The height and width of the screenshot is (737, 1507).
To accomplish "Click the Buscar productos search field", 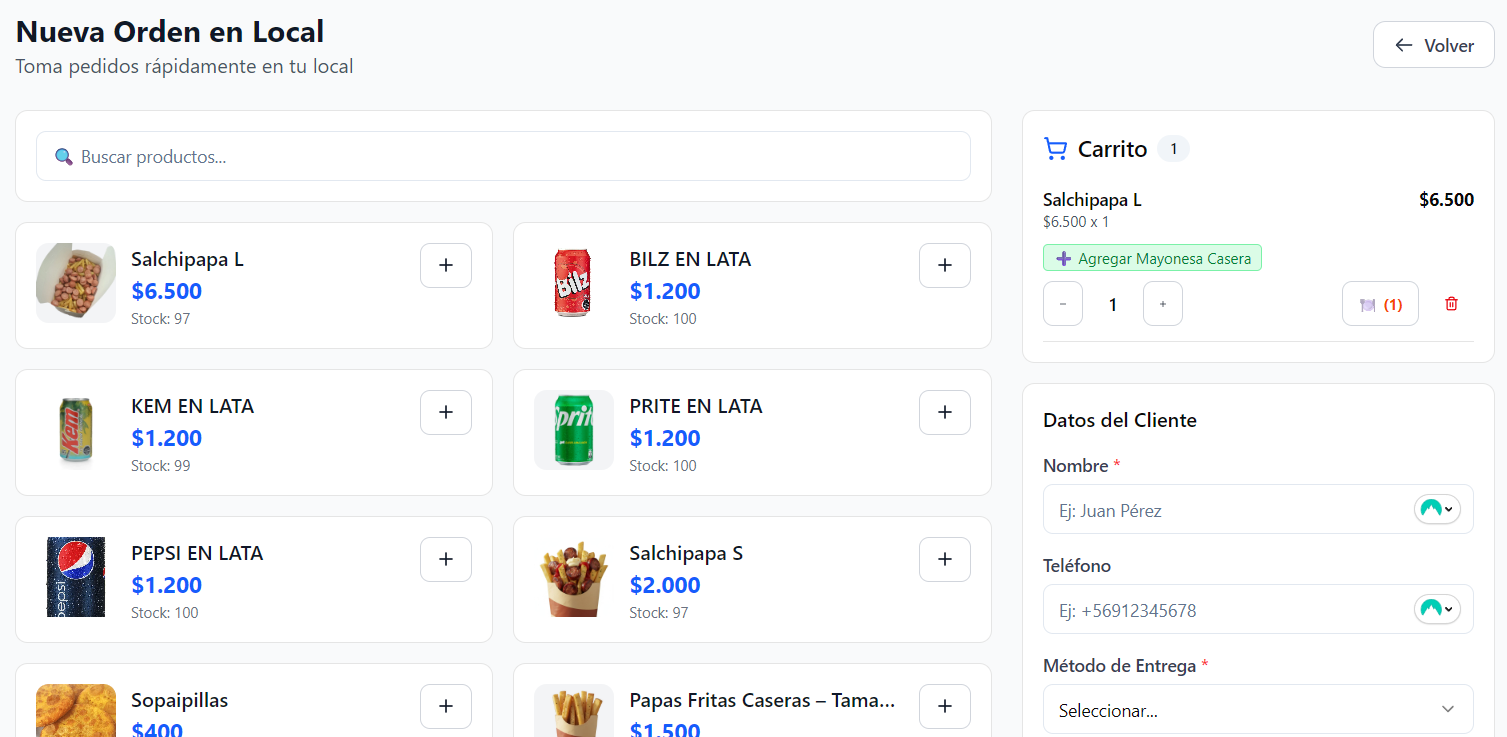I will click(x=500, y=156).
